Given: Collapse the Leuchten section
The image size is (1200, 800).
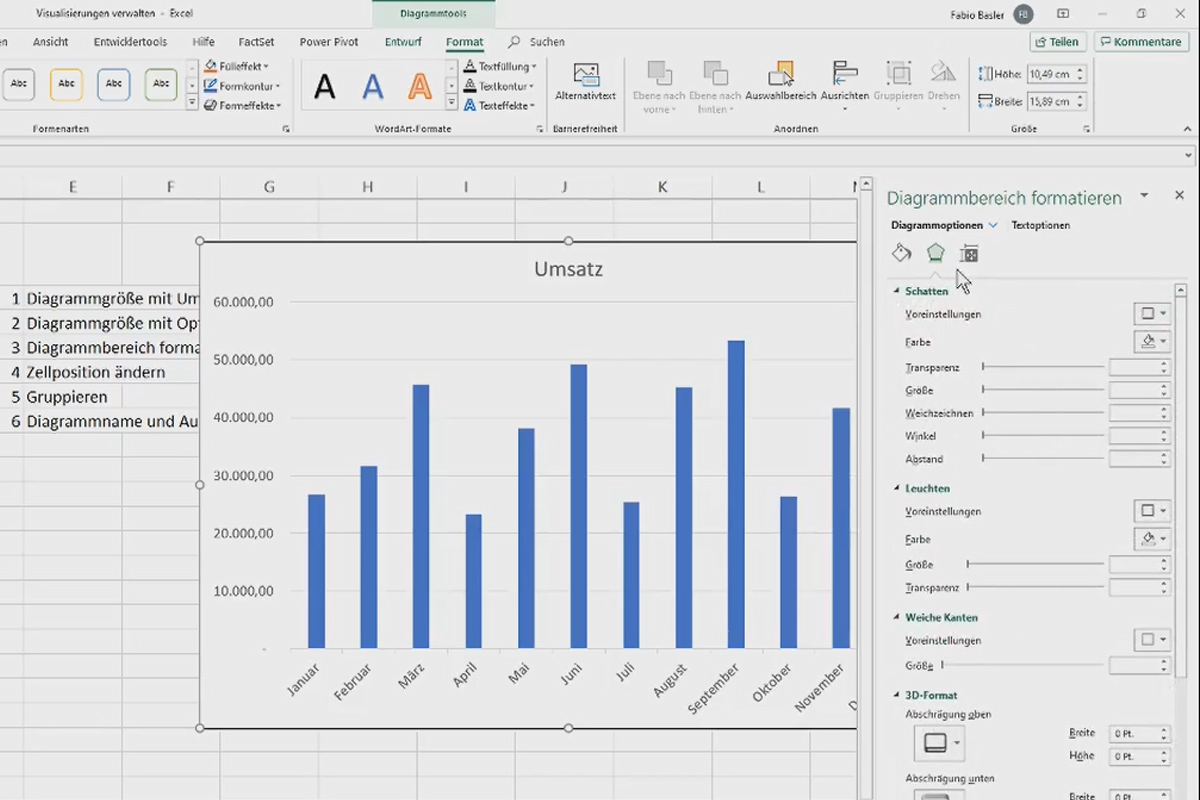Looking at the screenshot, I should 896,488.
